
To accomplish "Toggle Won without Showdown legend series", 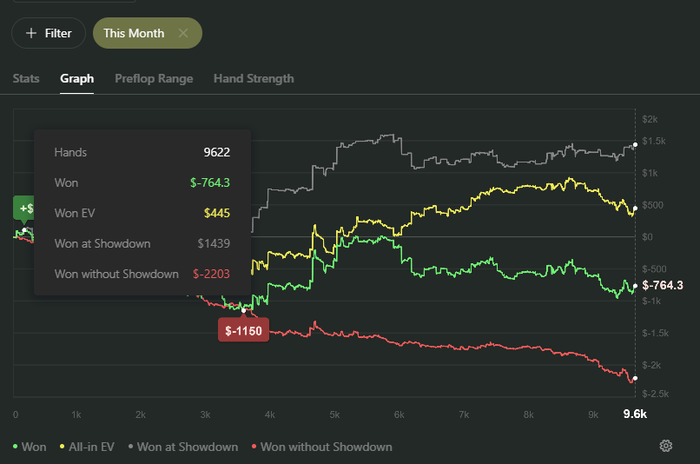I will tap(322, 447).
